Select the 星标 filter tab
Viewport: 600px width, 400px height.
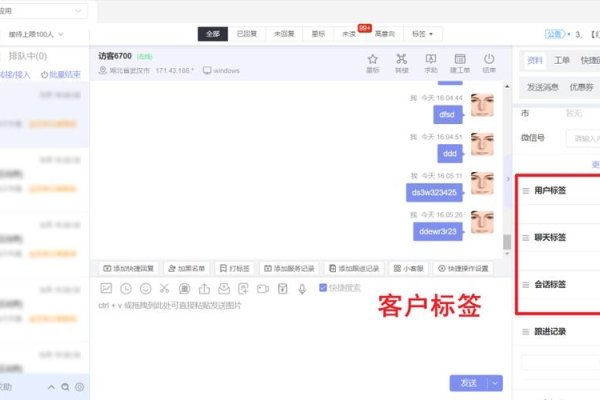[x=318, y=34]
